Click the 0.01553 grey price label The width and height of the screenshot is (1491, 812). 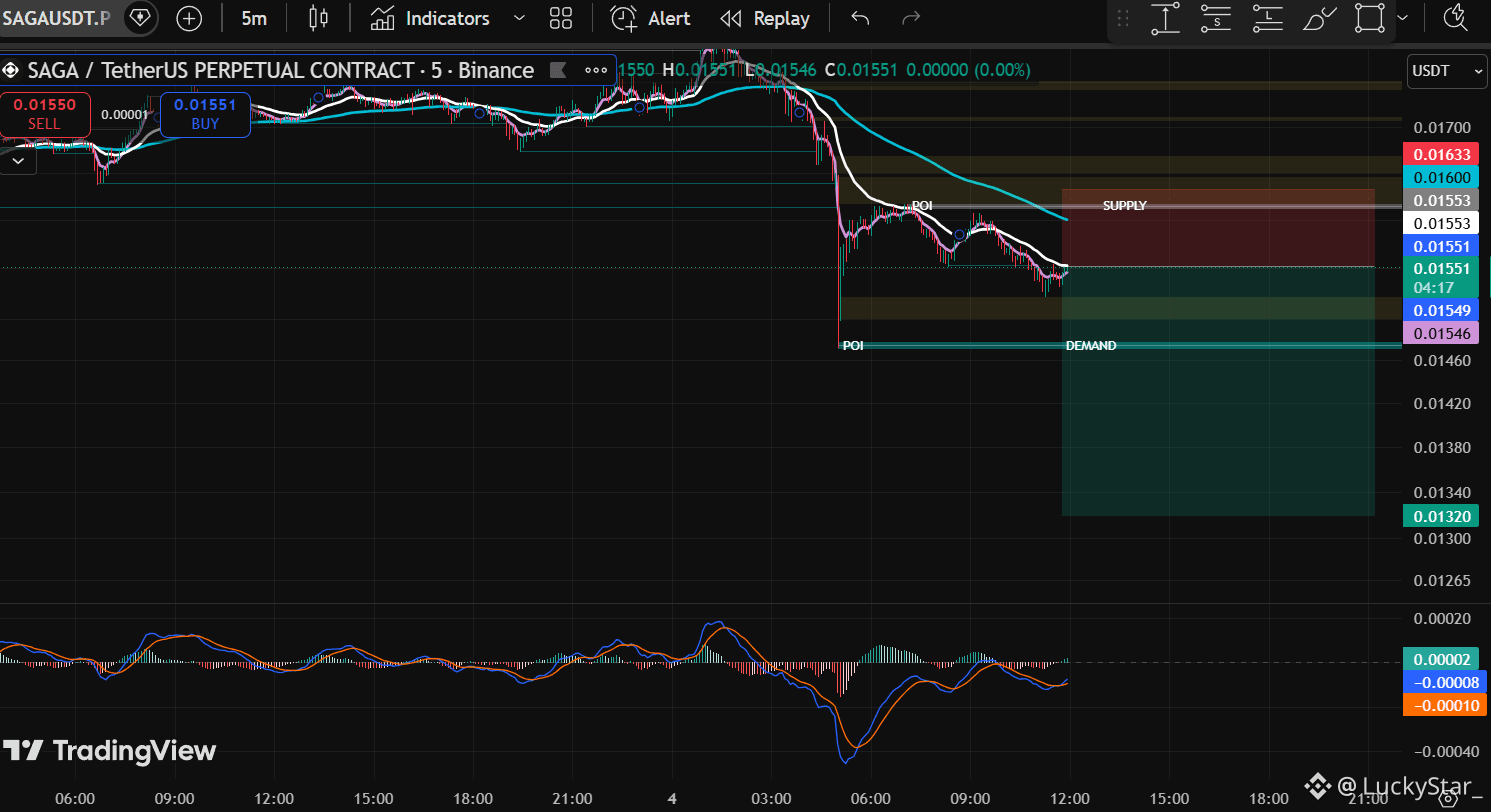click(1442, 200)
